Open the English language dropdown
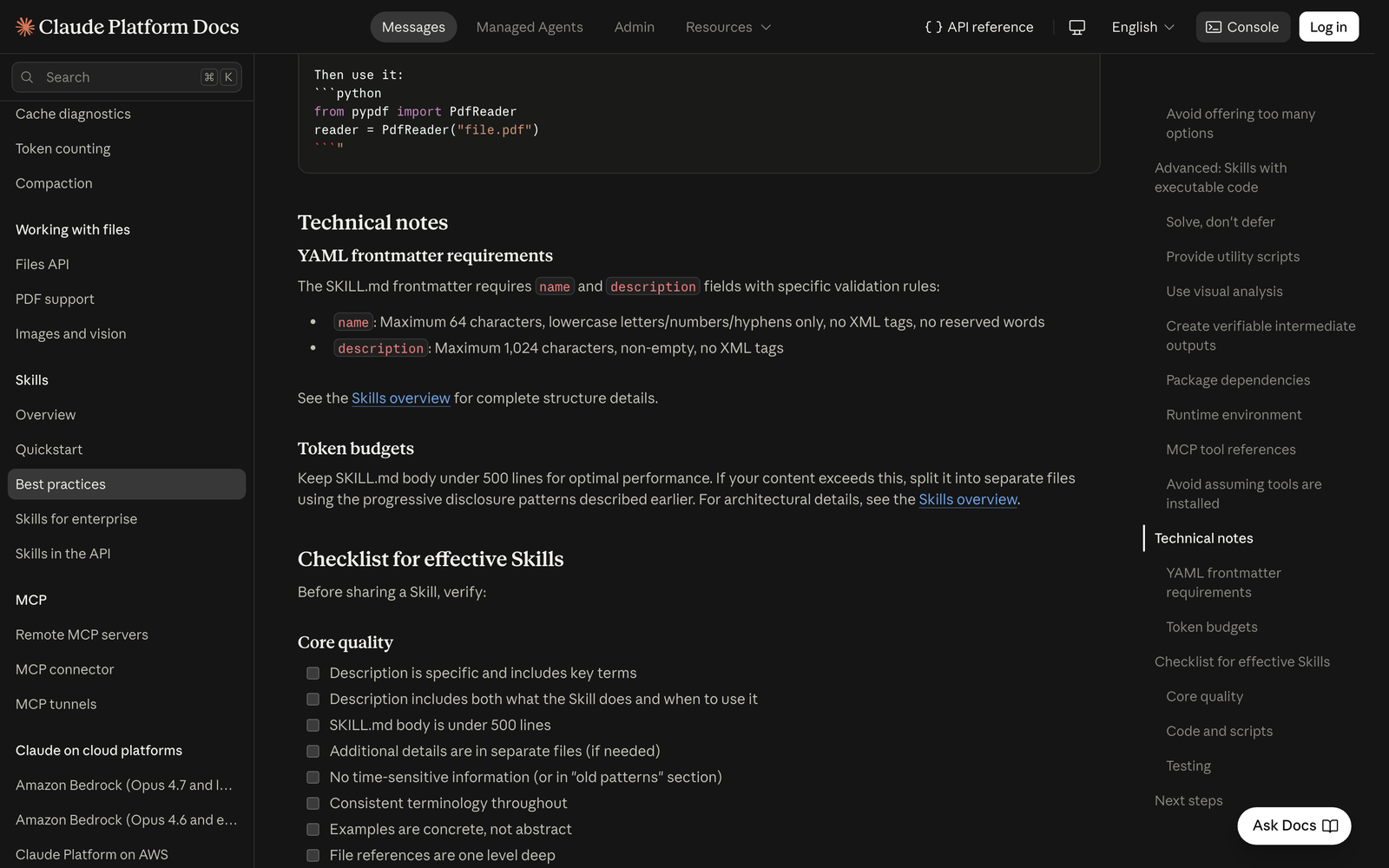 (1142, 27)
